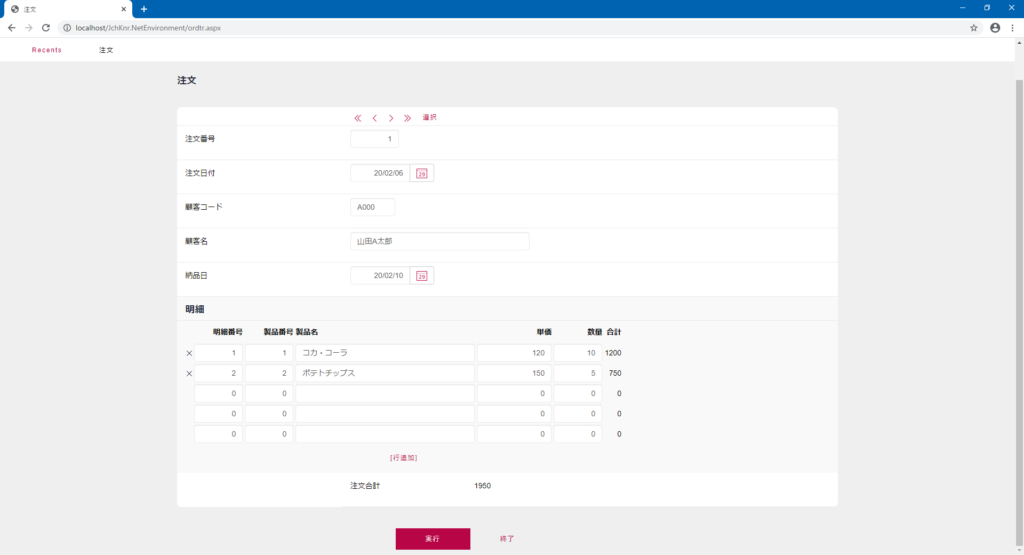Viewport: 1024px width, 555px height.
Task: Go back in browser history
Action: [11, 27]
